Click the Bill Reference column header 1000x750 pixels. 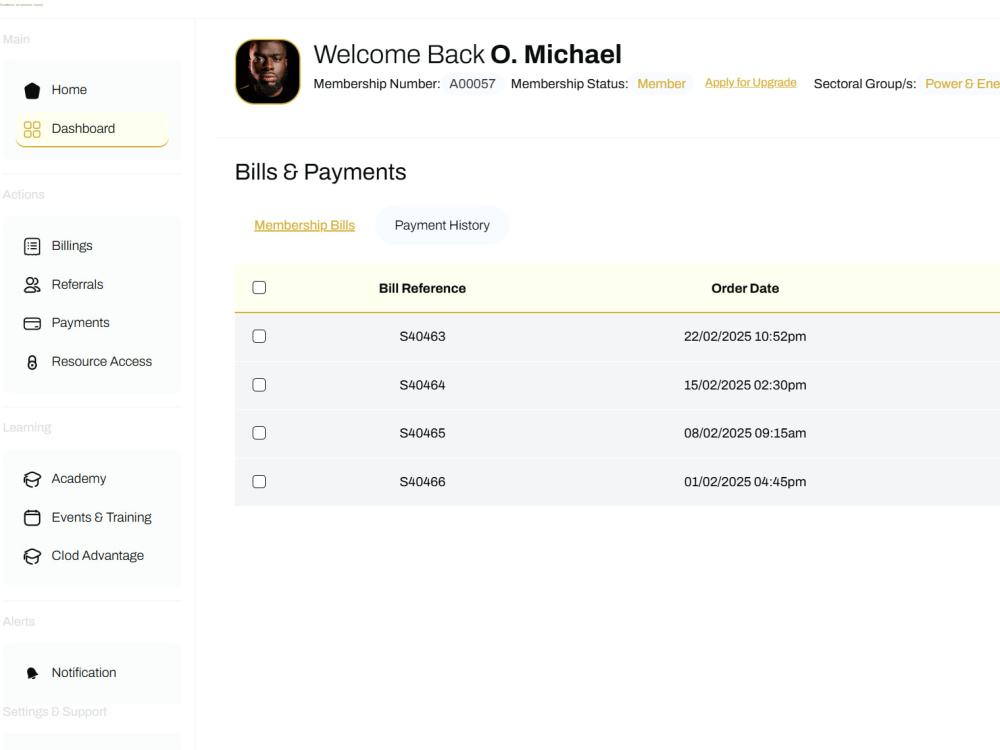pyautogui.click(x=422, y=288)
